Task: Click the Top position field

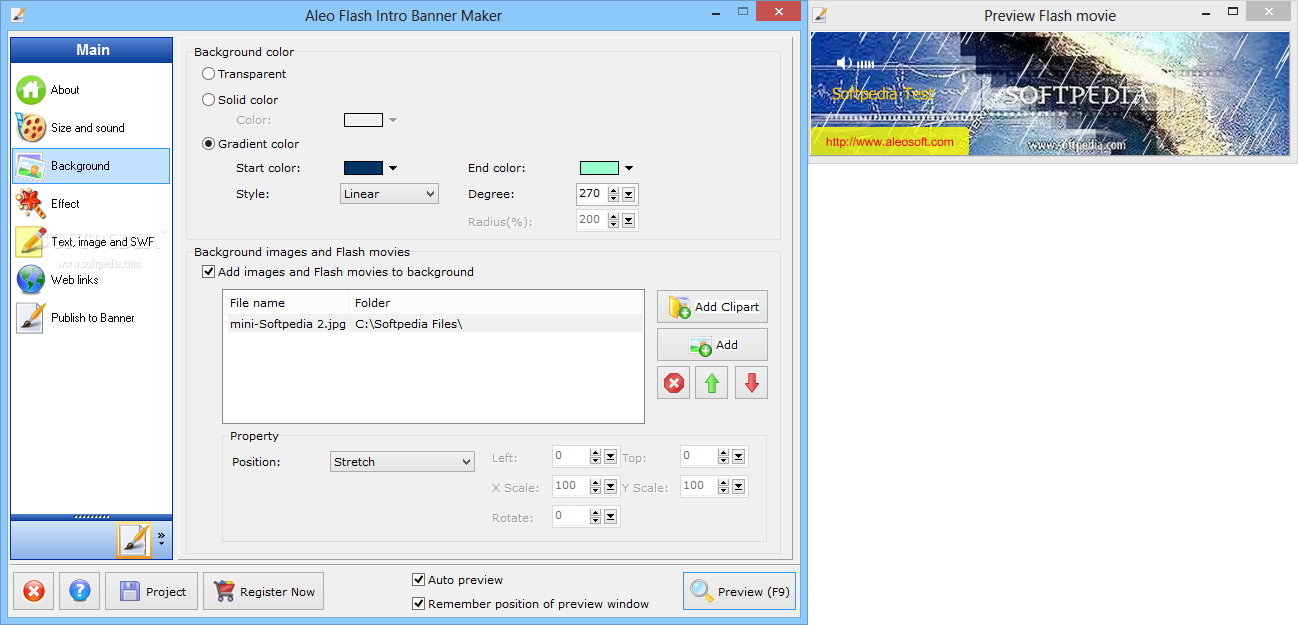Action: click(x=697, y=456)
